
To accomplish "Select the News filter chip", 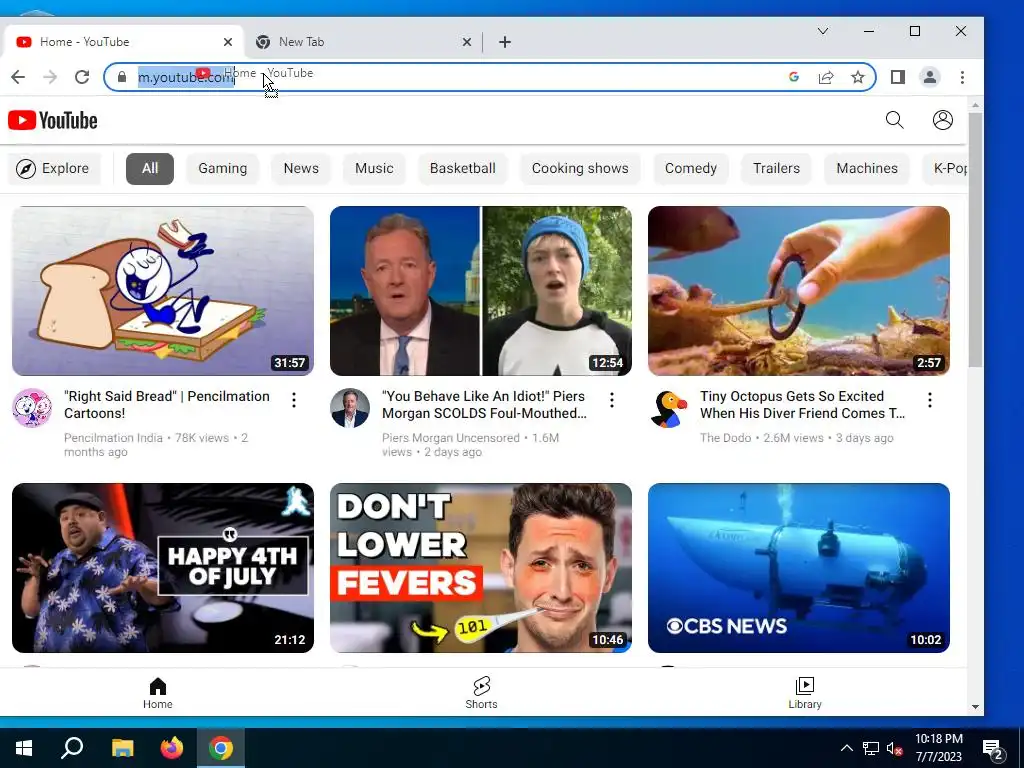I will coord(301,168).
